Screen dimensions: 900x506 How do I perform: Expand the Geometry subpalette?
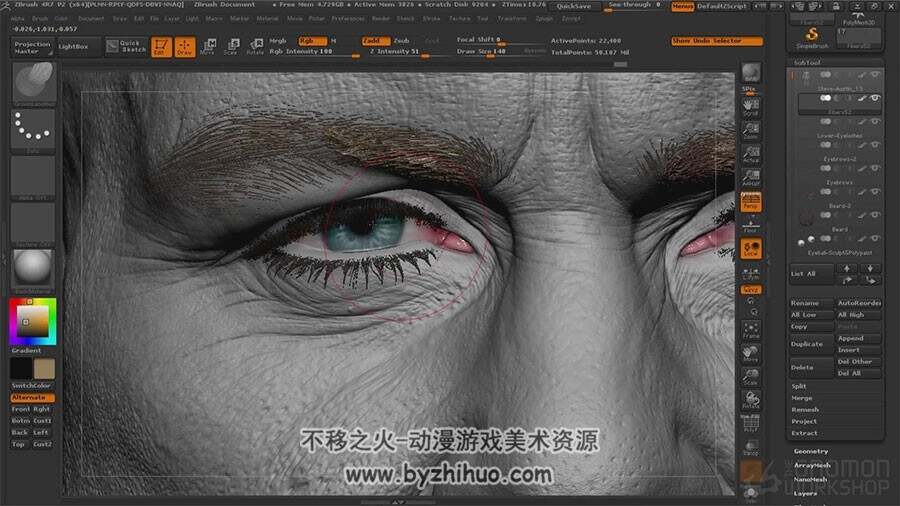pyautogui.click(x=810, y=451)
